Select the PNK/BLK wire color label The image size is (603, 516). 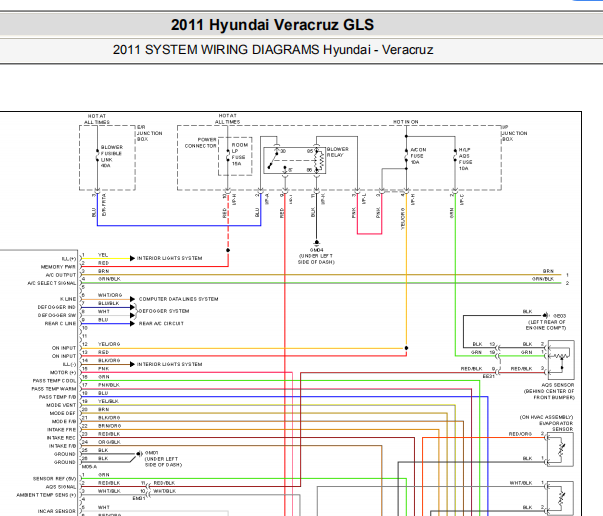(x=109, y=385)
